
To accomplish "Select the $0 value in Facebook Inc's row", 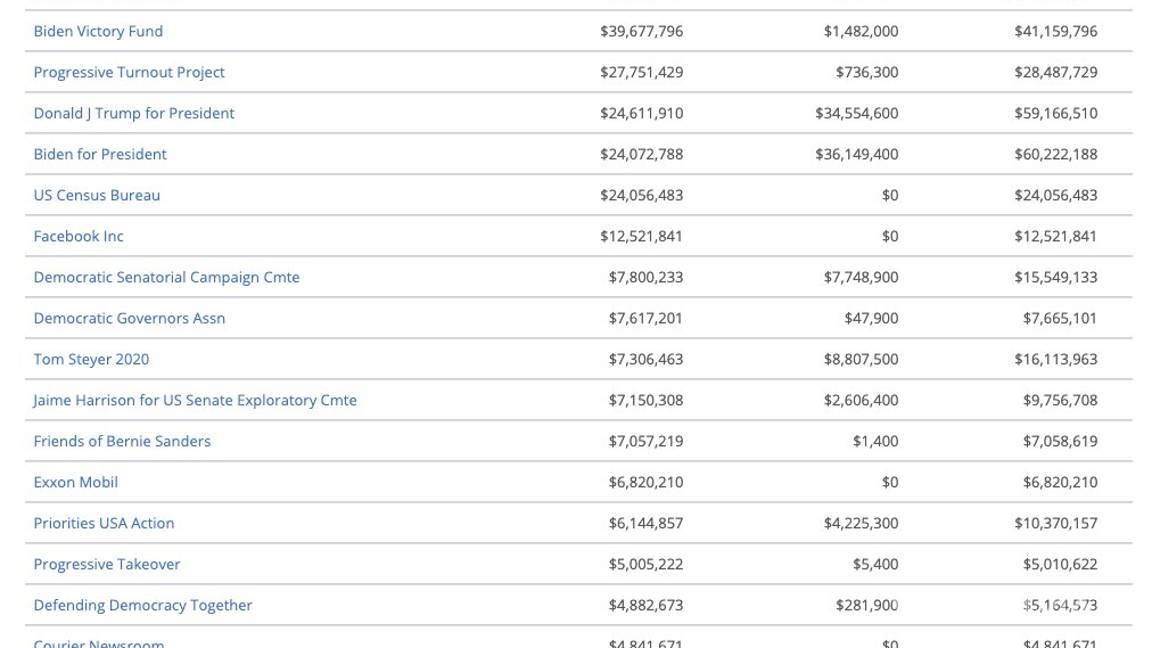I will point(891,236).
